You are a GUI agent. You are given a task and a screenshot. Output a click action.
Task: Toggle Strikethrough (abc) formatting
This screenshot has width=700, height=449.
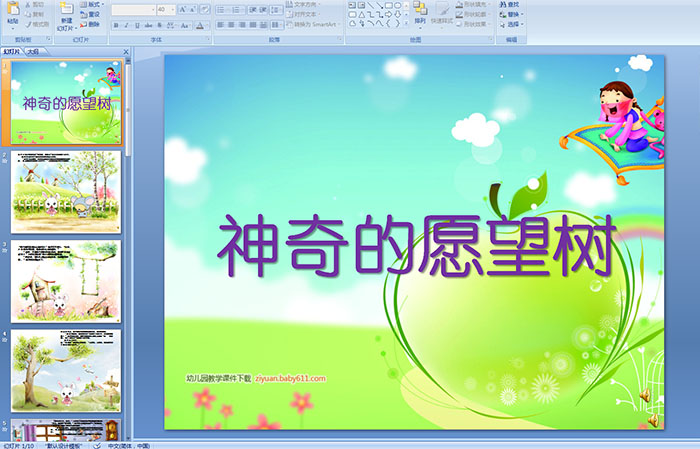click(148, 25)
